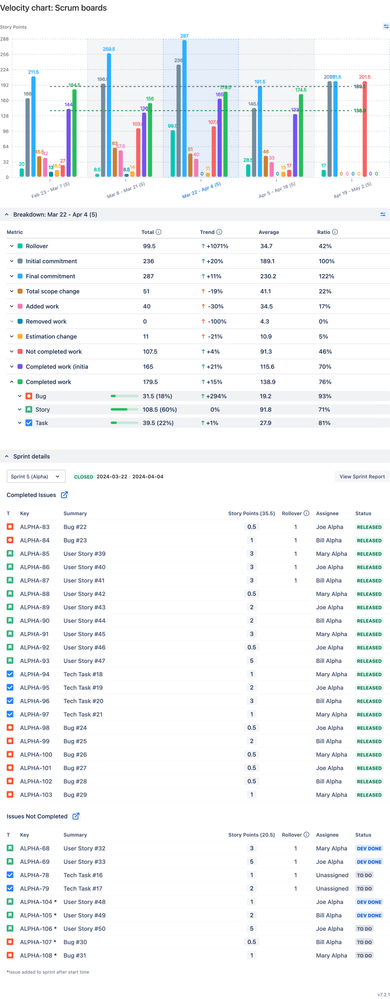Collapse the Completed work metric row
The image size is (390, 999).
coord(11,382)
